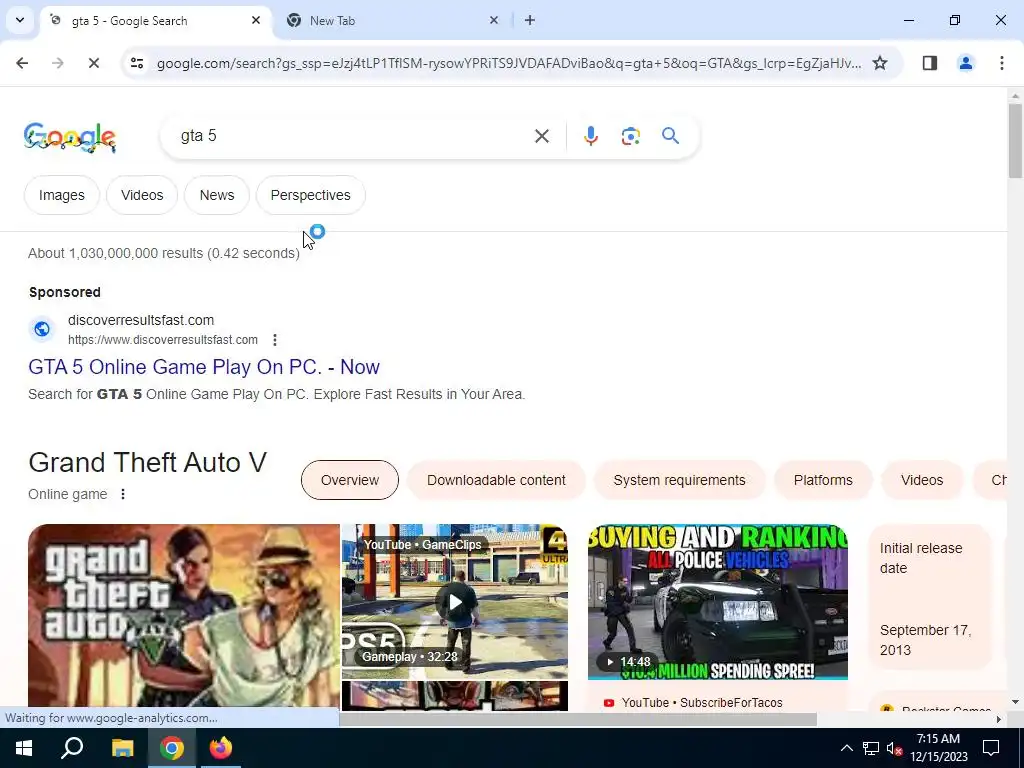Go to Google homepage via logo
The height and width of the screenshot is (768, 1024).
tap(70, 137)
